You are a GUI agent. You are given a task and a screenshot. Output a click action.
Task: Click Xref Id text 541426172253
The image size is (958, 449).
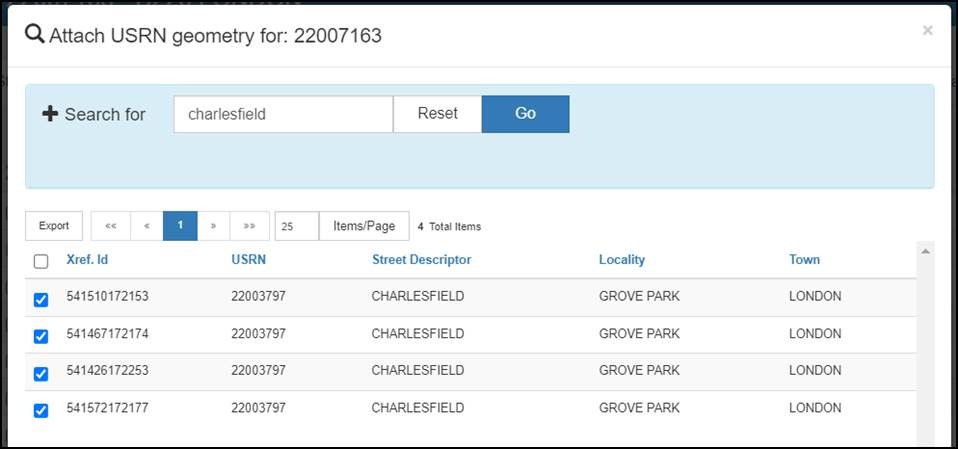point(108,371)
